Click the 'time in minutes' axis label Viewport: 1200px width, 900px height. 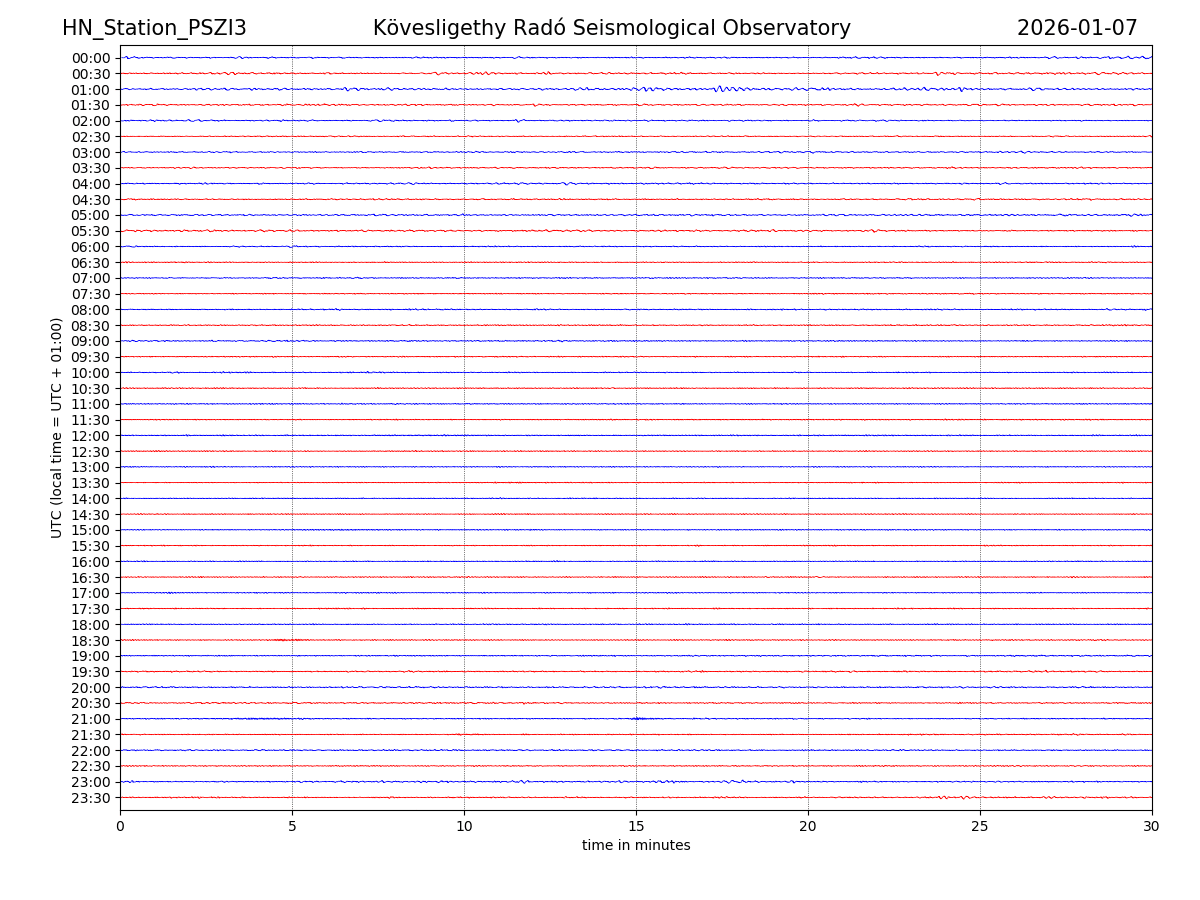[x=636, y=846]
